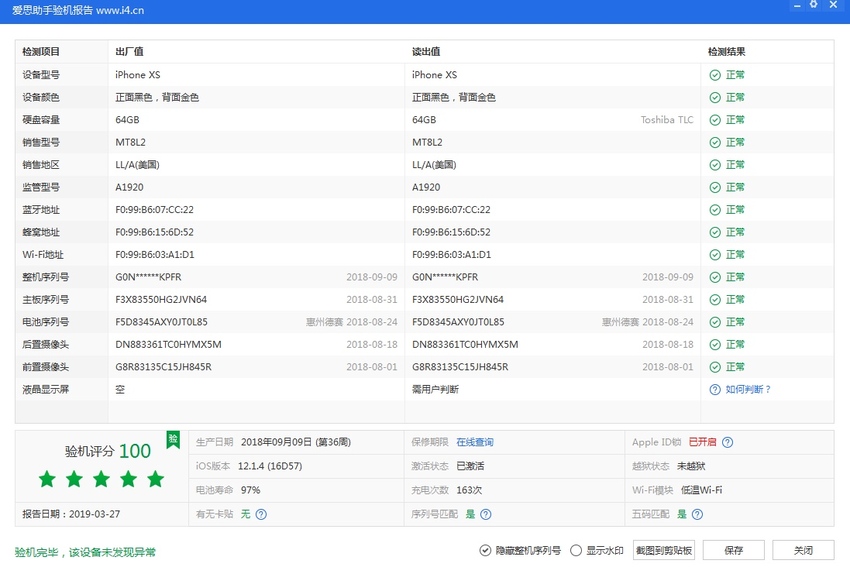Select factory LL/A(美国) region cell
Screen dimensions: 850x574
(x=137, y=165)
